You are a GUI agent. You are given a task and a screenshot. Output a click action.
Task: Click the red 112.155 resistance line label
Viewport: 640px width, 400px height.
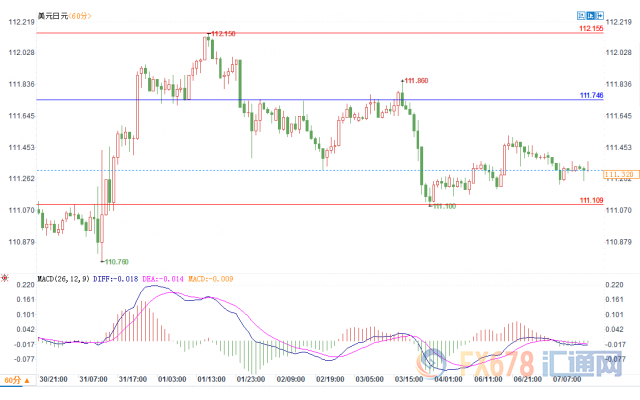tap(590, 29)
